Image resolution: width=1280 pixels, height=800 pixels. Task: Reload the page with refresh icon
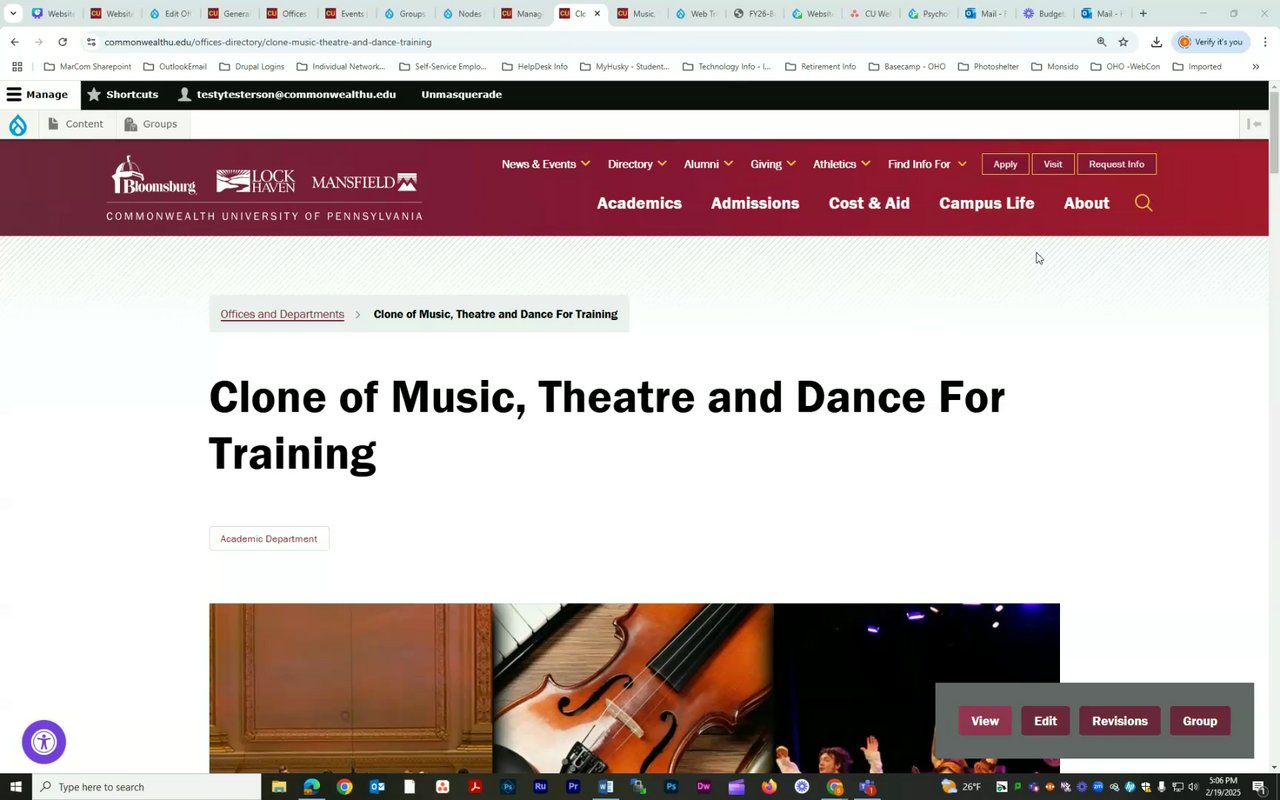tap(62, 42)
